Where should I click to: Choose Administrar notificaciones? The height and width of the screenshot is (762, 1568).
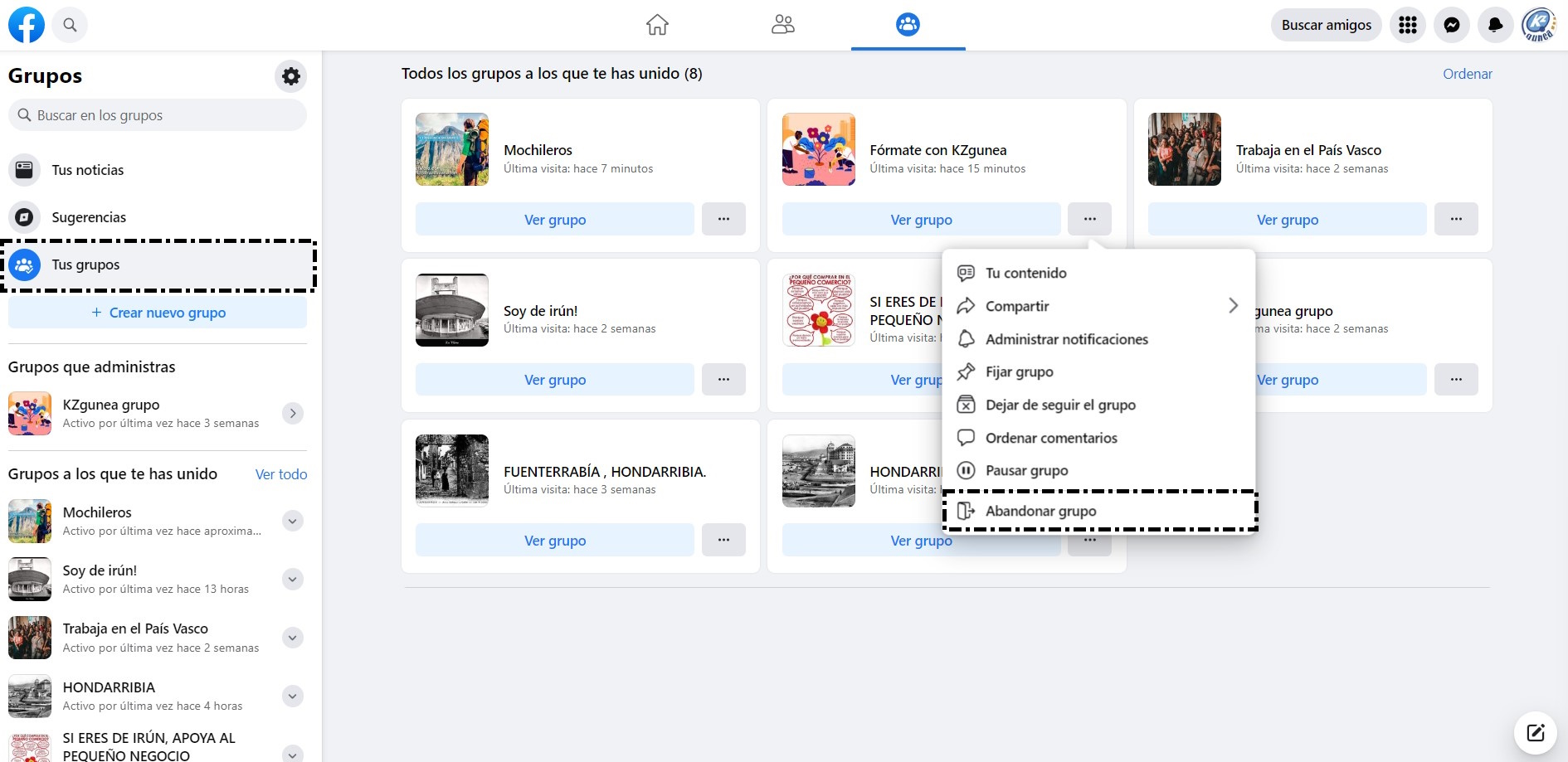(1098, 339)
